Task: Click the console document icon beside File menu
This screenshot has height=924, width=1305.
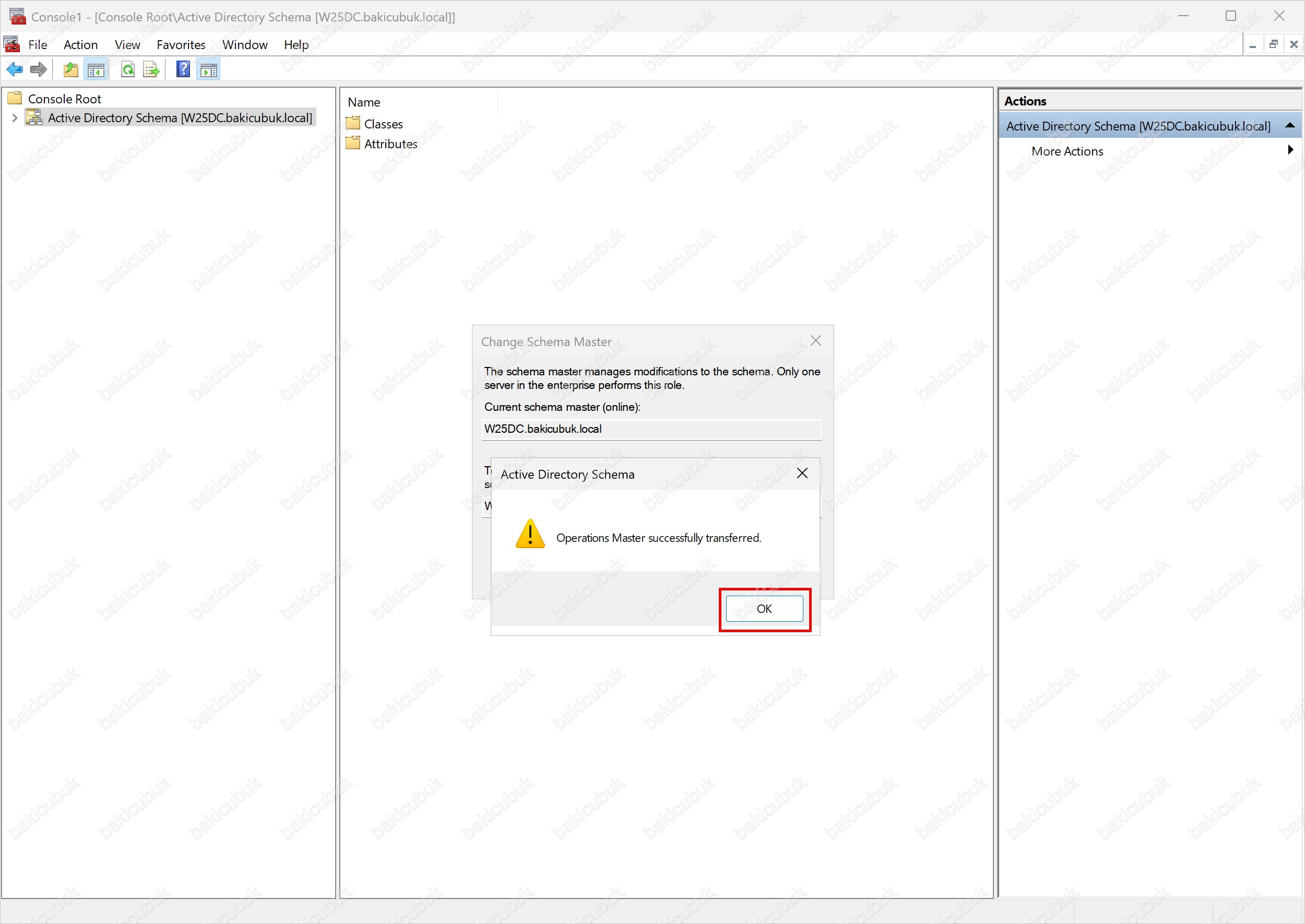Action: 12,44
